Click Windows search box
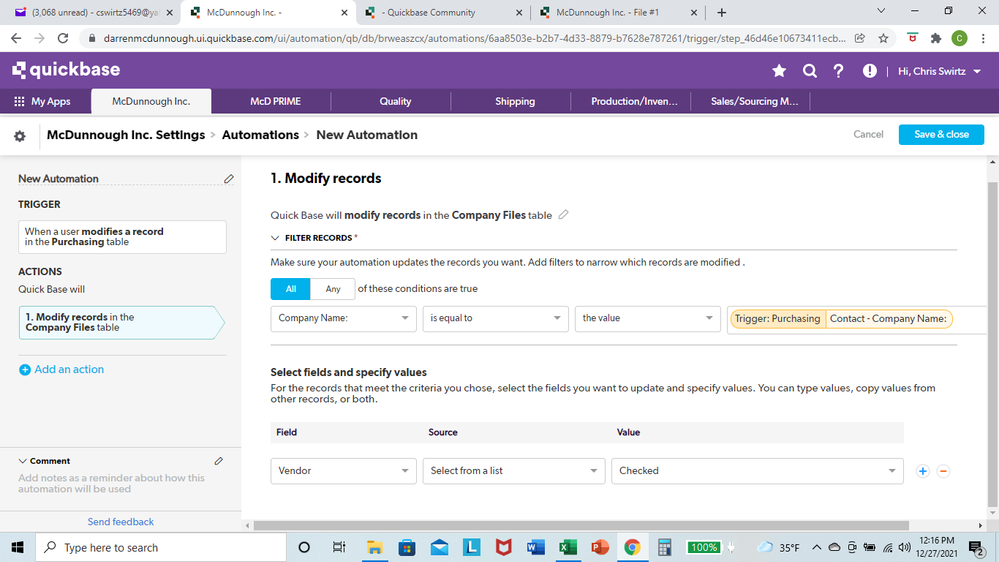Image resolution: width=999 pixels, height=562 pixels. pos(161,547)
